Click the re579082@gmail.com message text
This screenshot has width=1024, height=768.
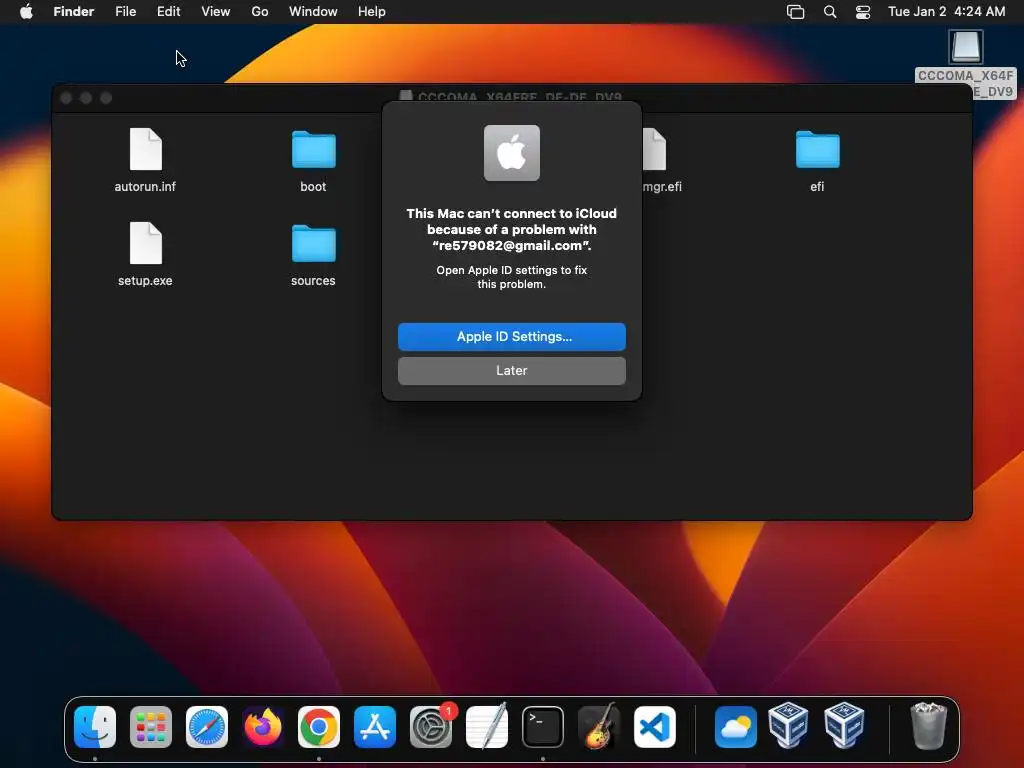[512, 246]
